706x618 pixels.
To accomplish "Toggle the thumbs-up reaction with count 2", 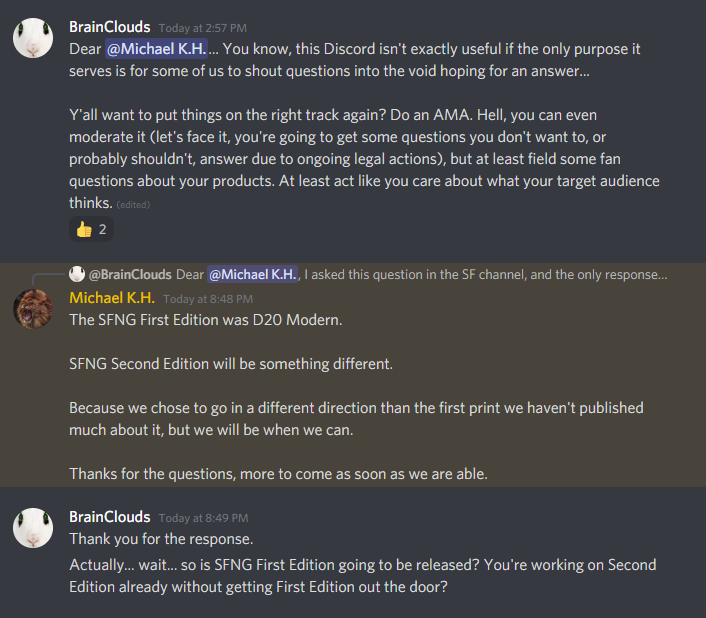I will click(x=91, y=229).
